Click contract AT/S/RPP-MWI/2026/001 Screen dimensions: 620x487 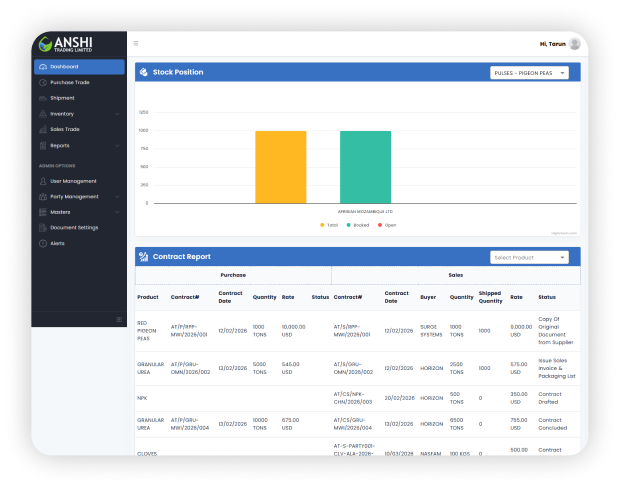[352, 331]
